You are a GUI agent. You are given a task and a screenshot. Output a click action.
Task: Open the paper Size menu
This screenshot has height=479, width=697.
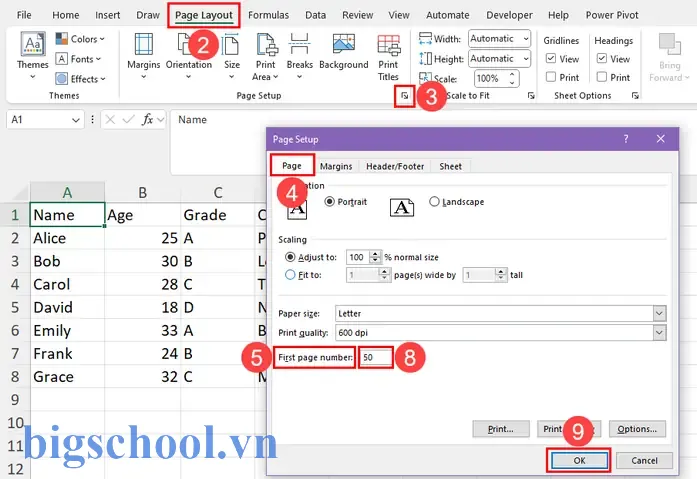pyautogui.click(x=232, y=56)
